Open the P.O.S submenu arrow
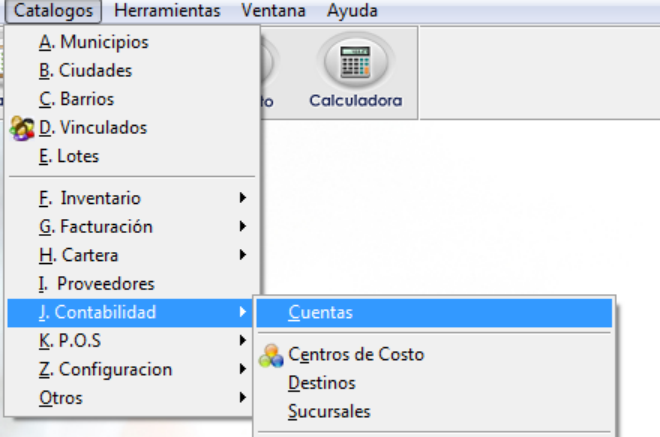The height and width of the screenshot is (437, 660). tap(242, 340)
